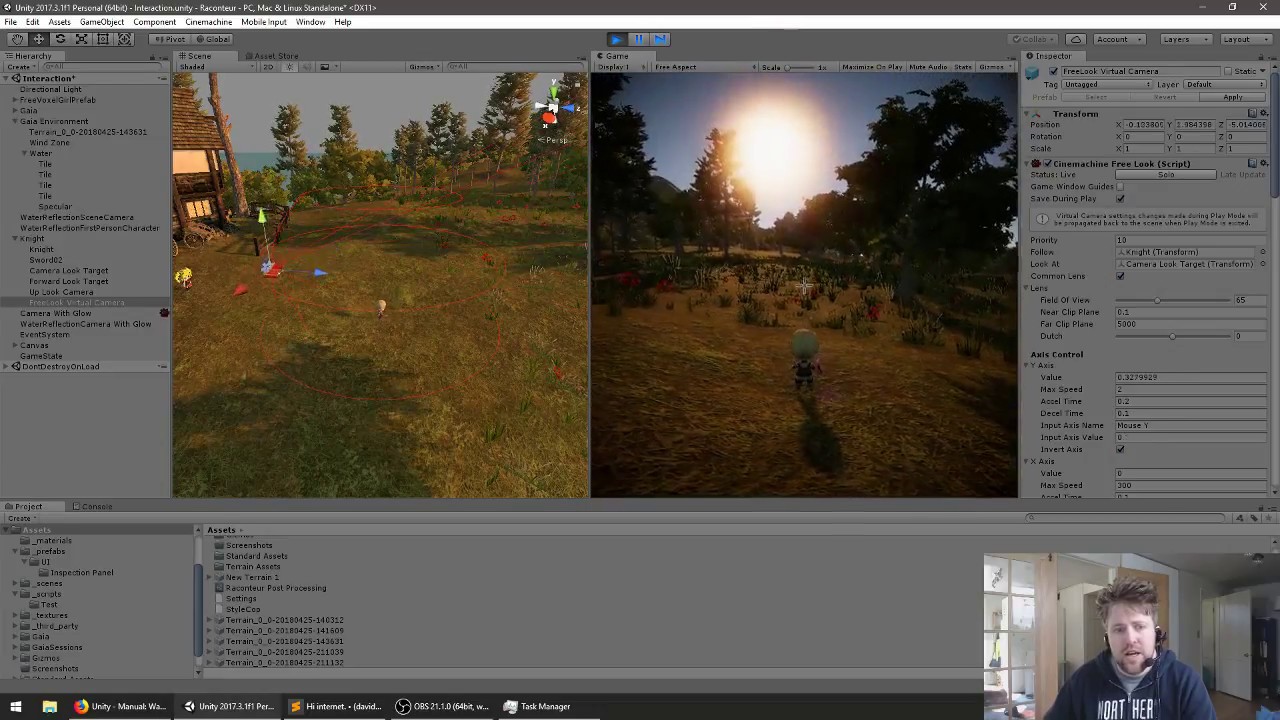Toggle the Global handle rotation button
1280x720 pixels.
212,39
